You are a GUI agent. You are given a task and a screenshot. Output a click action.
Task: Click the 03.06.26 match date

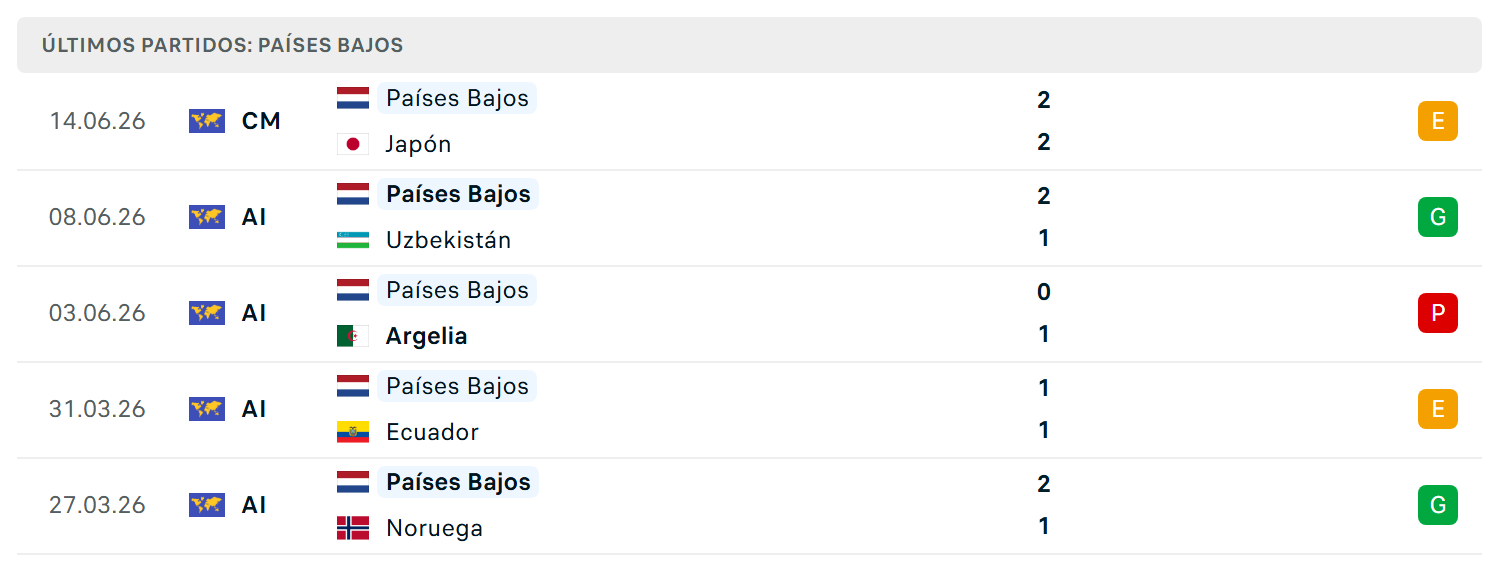[x=98, y=313]
